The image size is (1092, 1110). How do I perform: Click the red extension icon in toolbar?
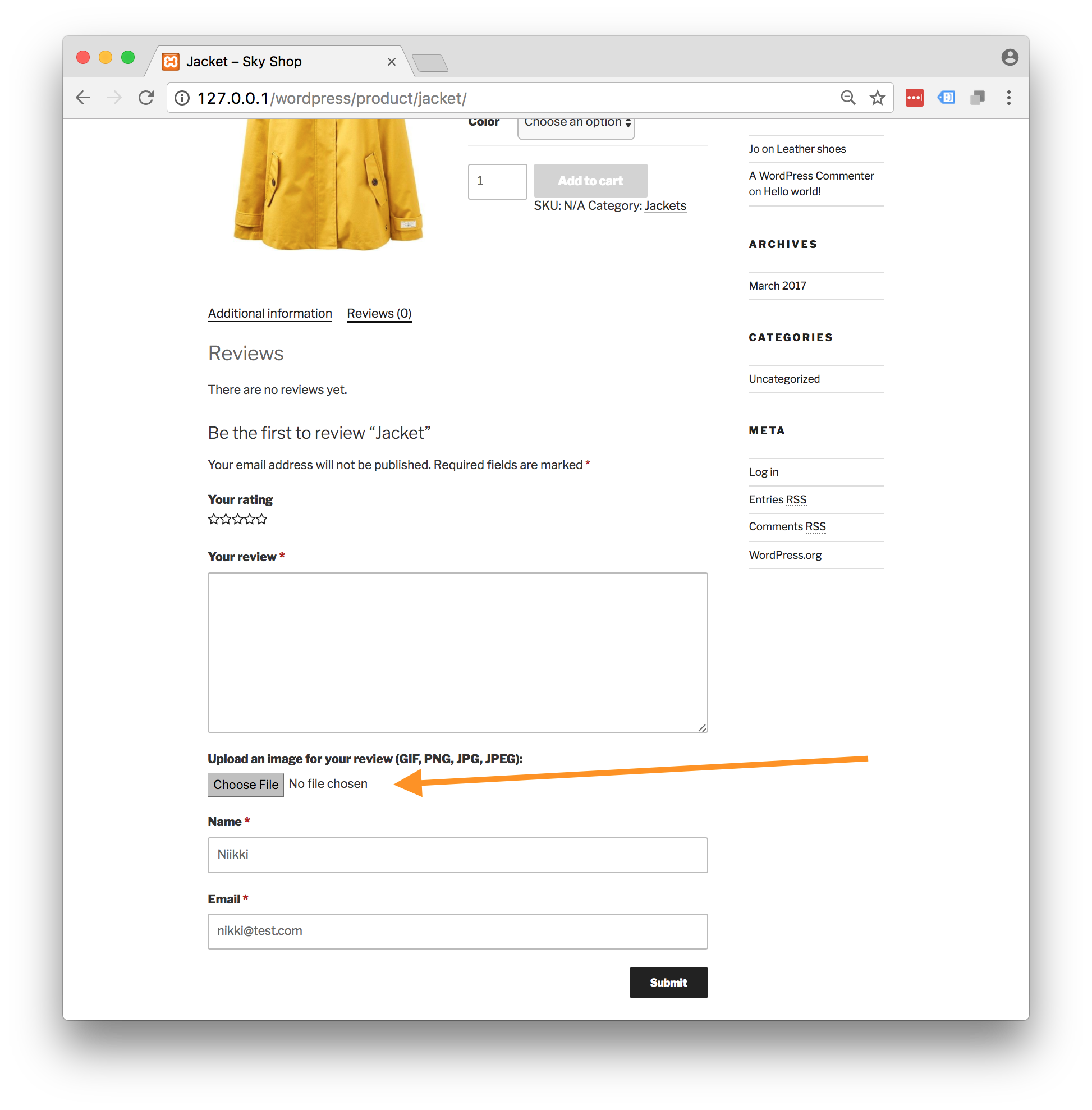click(914, 98)
